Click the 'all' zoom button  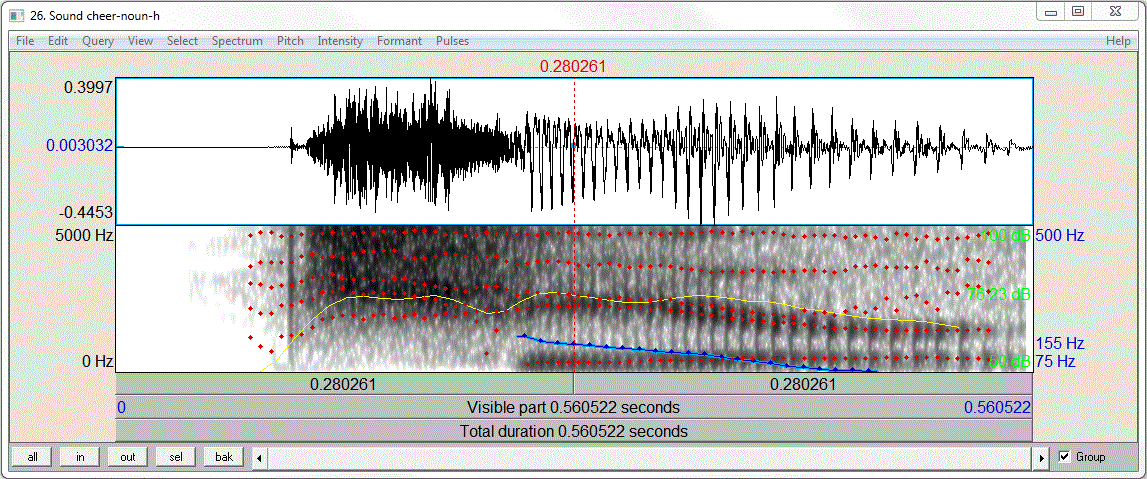click(32, 457)
